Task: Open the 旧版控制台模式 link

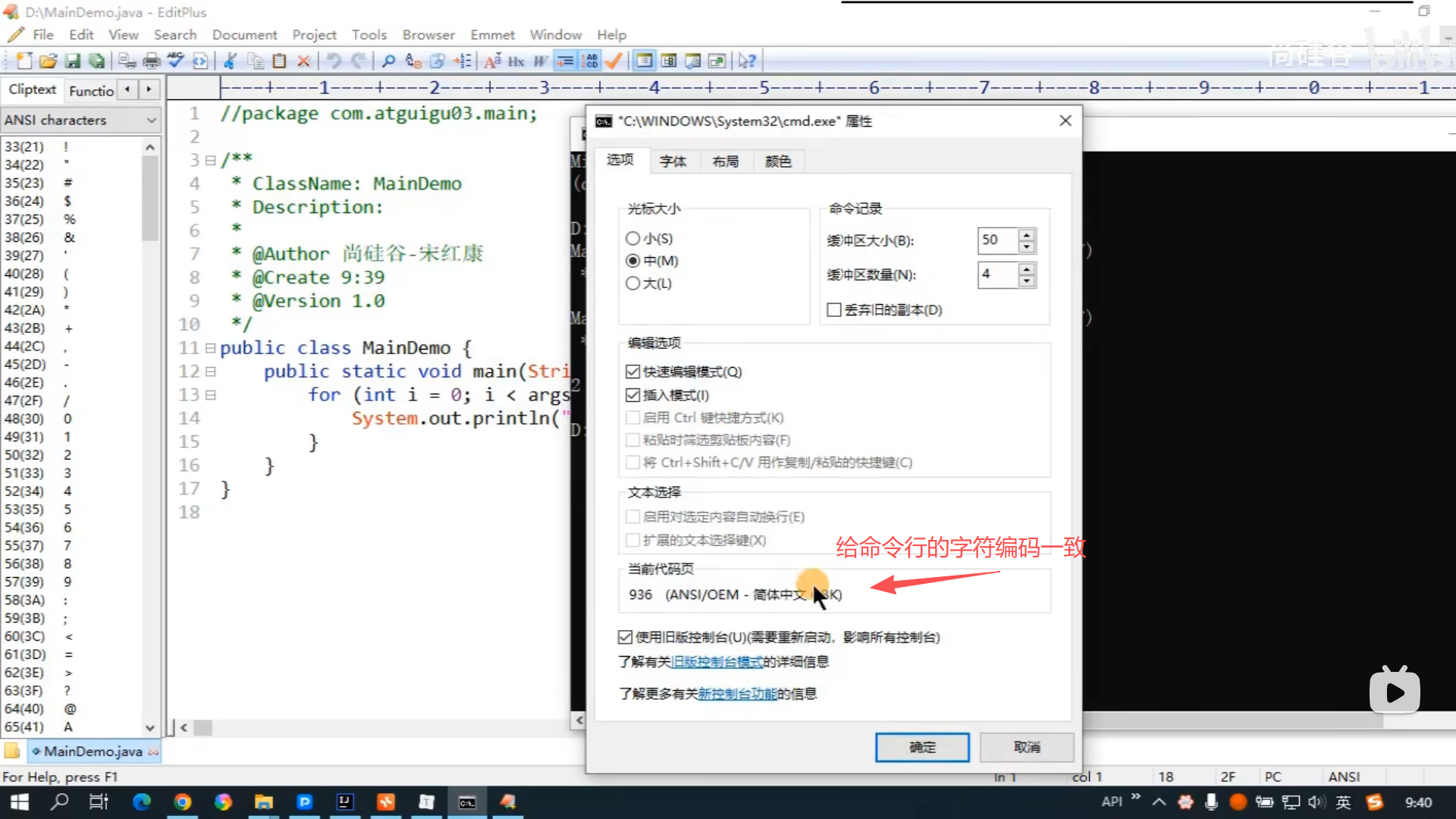Action: tap(717, 662)
